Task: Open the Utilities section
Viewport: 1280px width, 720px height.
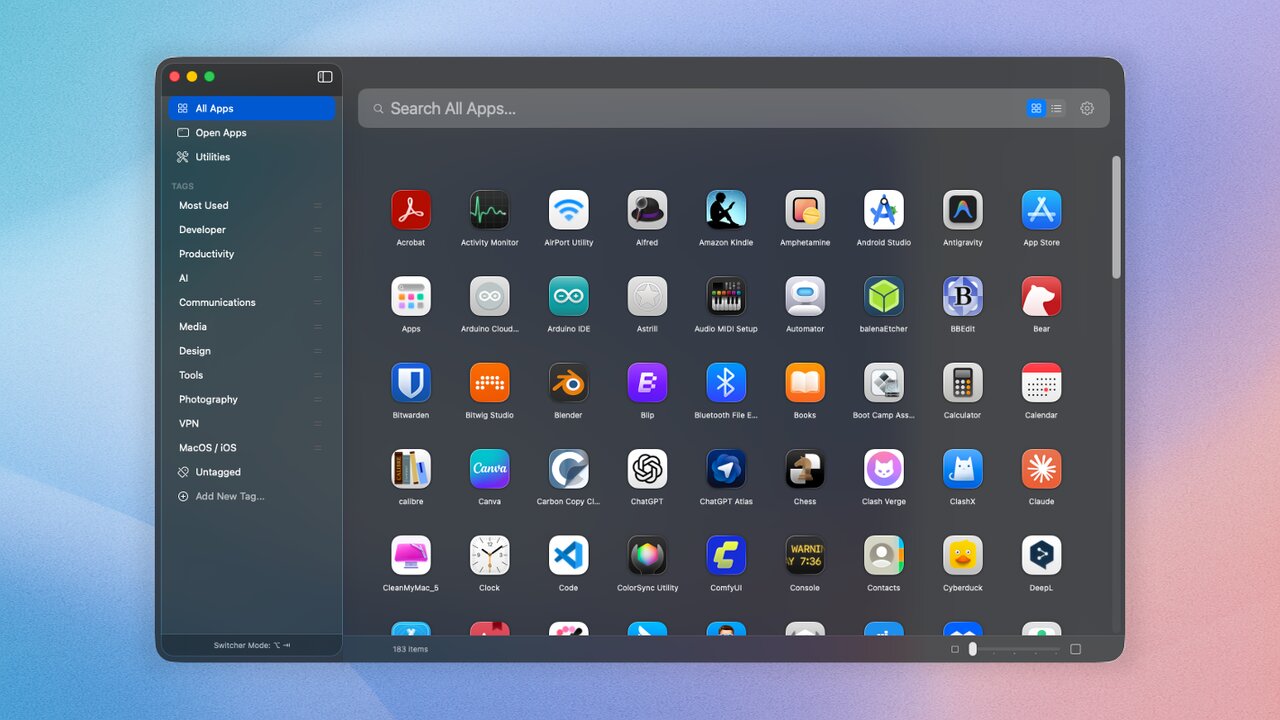Action: 252,157
